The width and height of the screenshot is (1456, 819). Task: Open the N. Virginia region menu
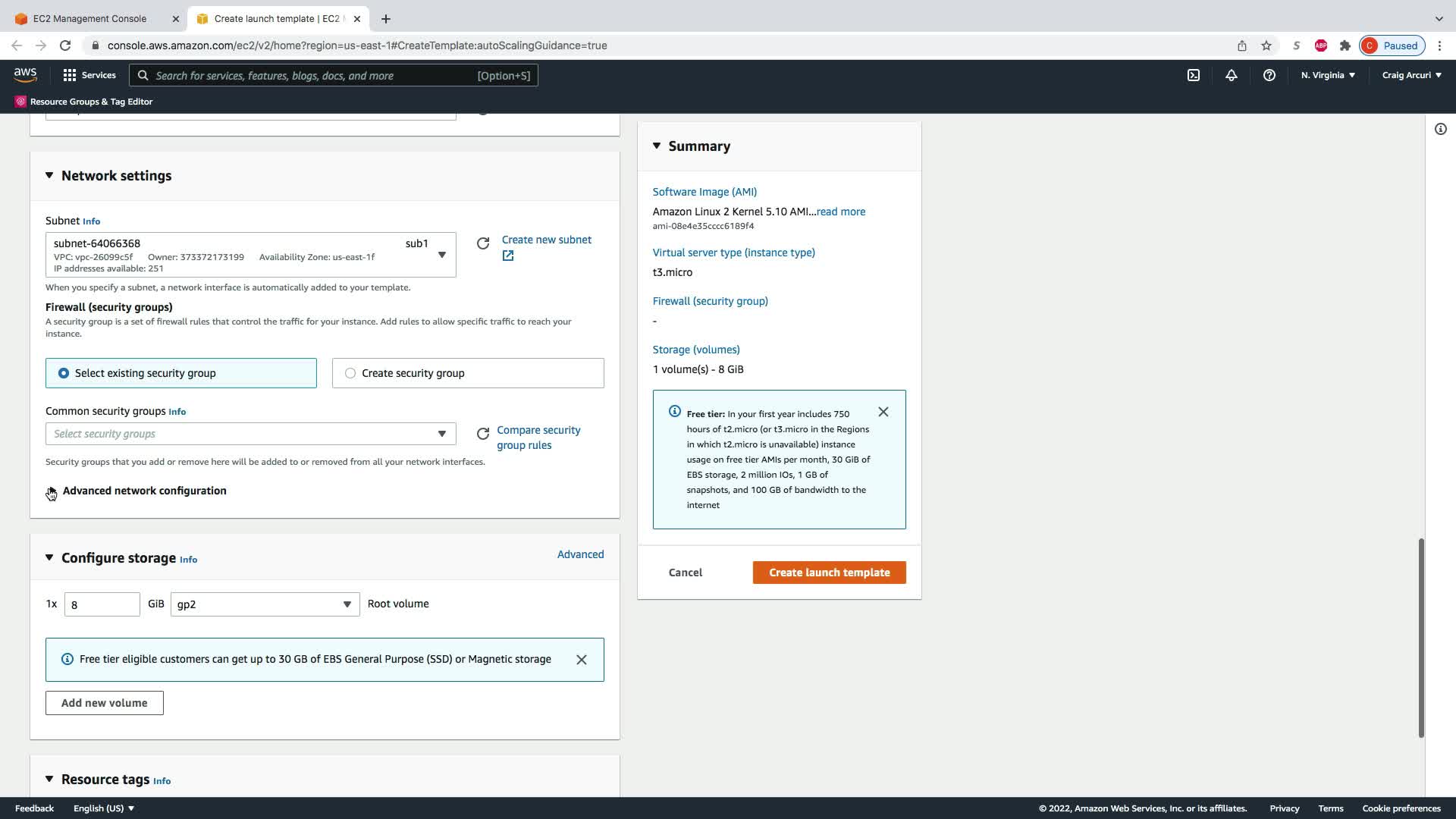(1328, 75)
